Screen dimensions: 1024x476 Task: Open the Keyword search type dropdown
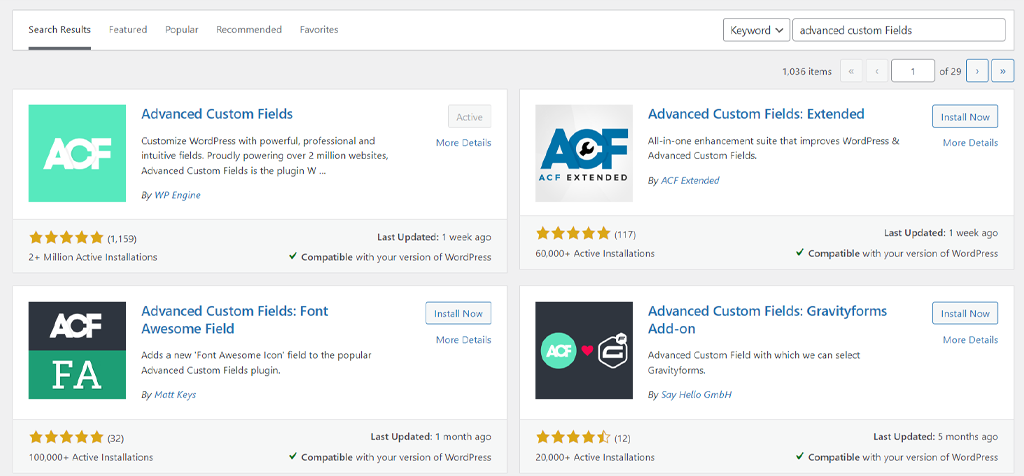[756, 30]
